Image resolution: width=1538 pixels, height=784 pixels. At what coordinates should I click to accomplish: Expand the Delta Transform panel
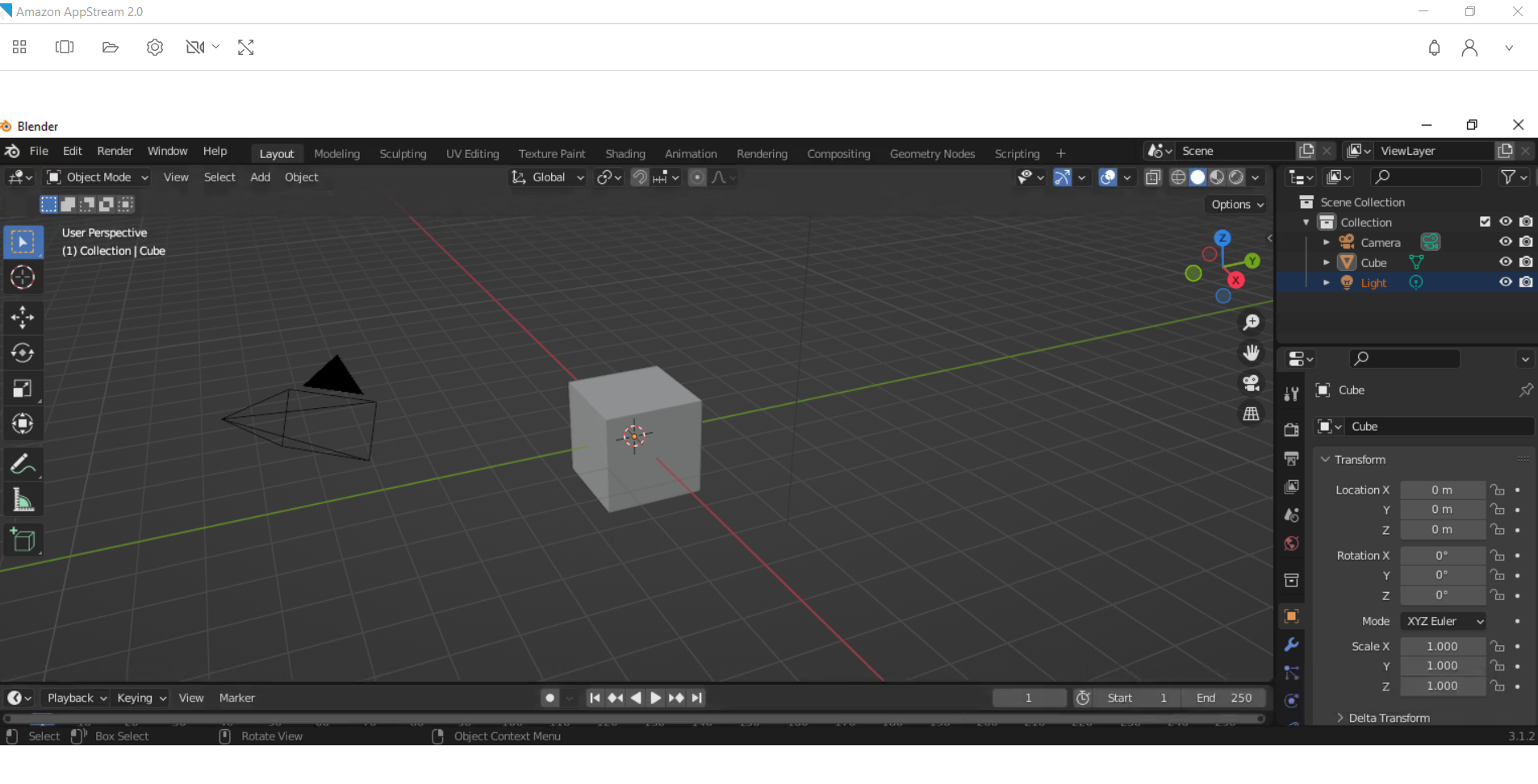(1388, 718)
